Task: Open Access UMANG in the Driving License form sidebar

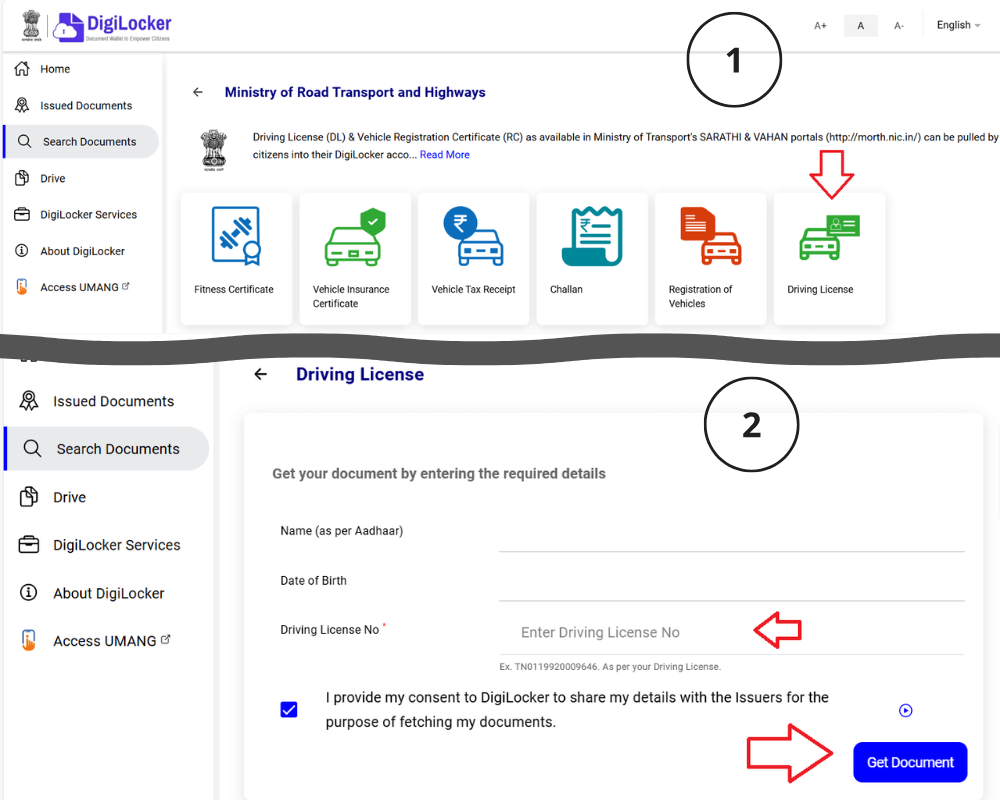Action: tap(95, 641)
